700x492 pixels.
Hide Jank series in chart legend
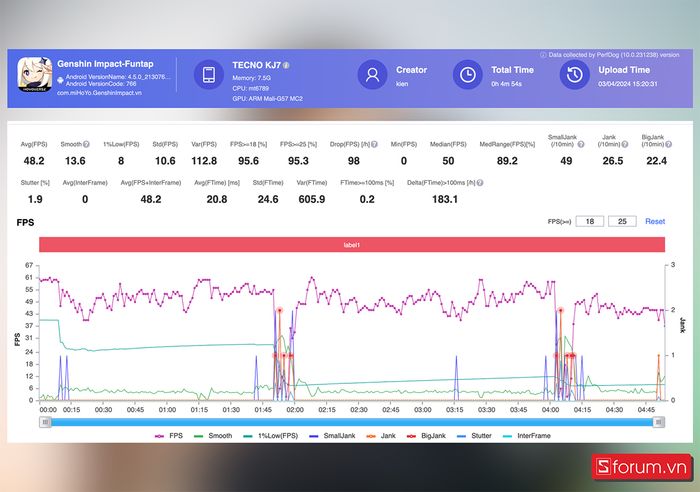click(x=381, y=436)
